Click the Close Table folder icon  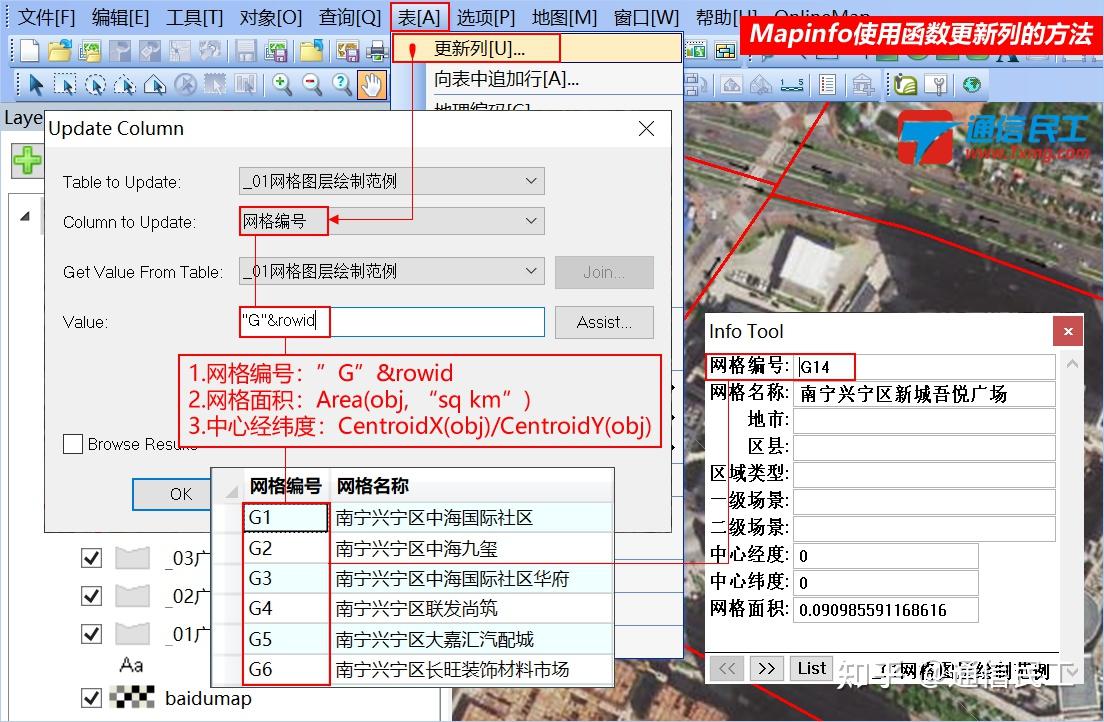pos(311,51)
